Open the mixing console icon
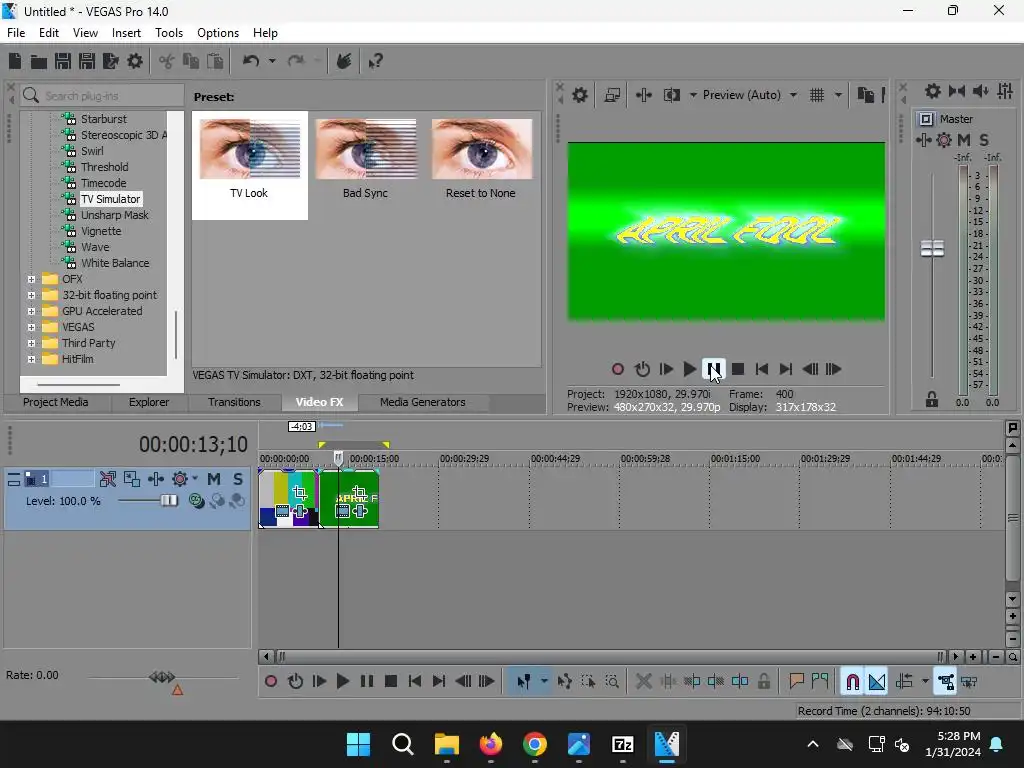 1005,91
